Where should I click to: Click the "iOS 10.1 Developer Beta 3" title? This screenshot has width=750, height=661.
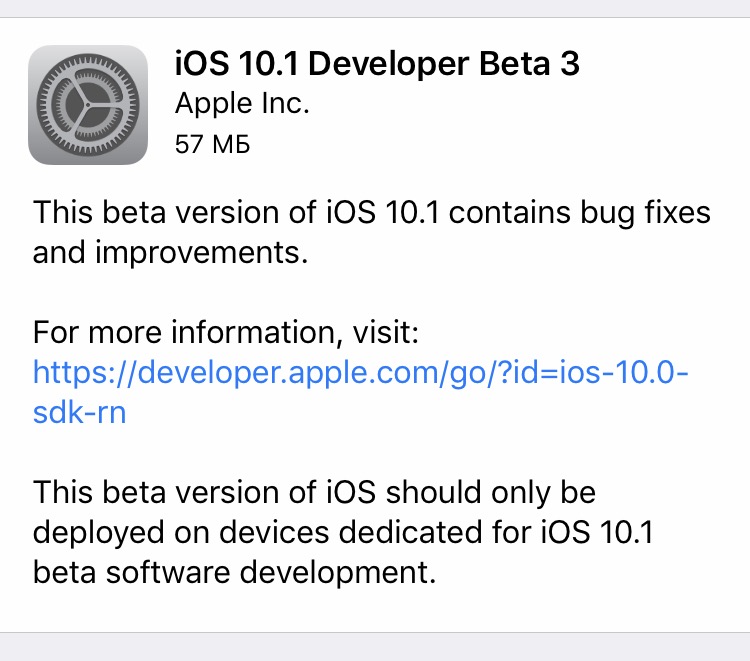click(x=377, y=63)
